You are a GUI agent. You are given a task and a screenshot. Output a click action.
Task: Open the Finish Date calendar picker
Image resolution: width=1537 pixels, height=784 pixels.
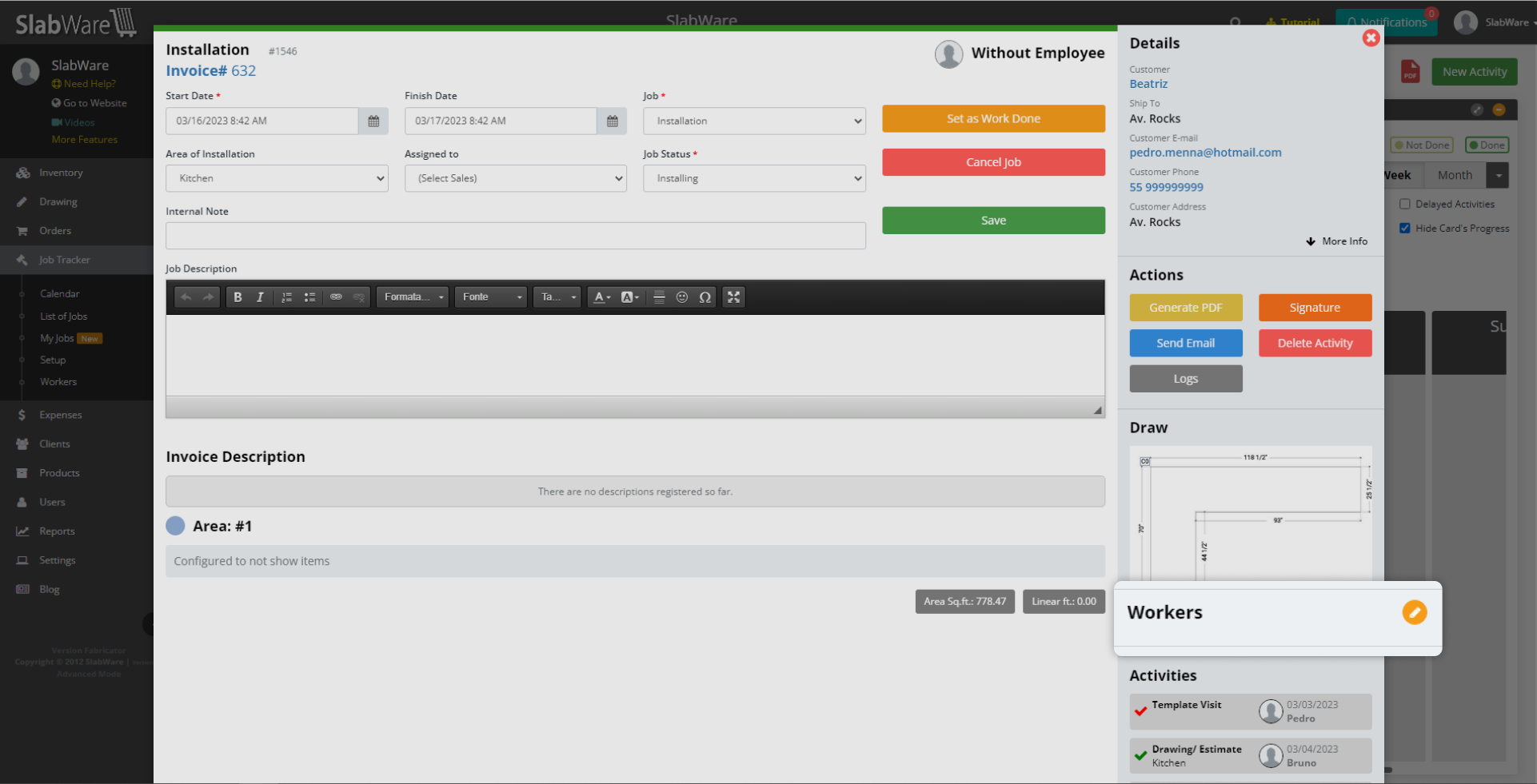coord(613,121)
